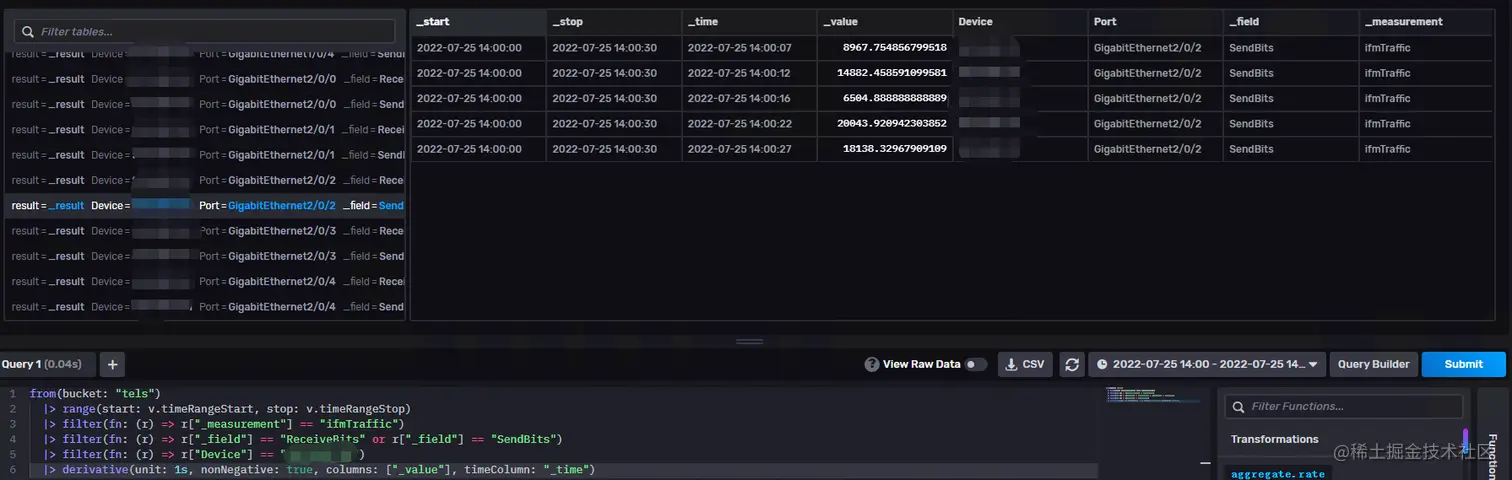Click the value cell 18138.32967909109
Screen dimensions: 1512x480
point(884,149)
